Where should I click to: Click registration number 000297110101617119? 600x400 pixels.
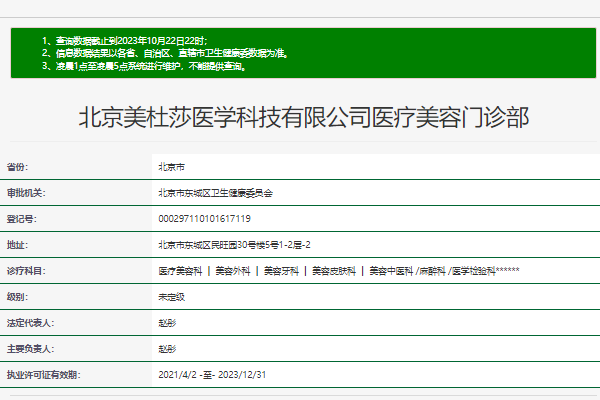(204, 219)
